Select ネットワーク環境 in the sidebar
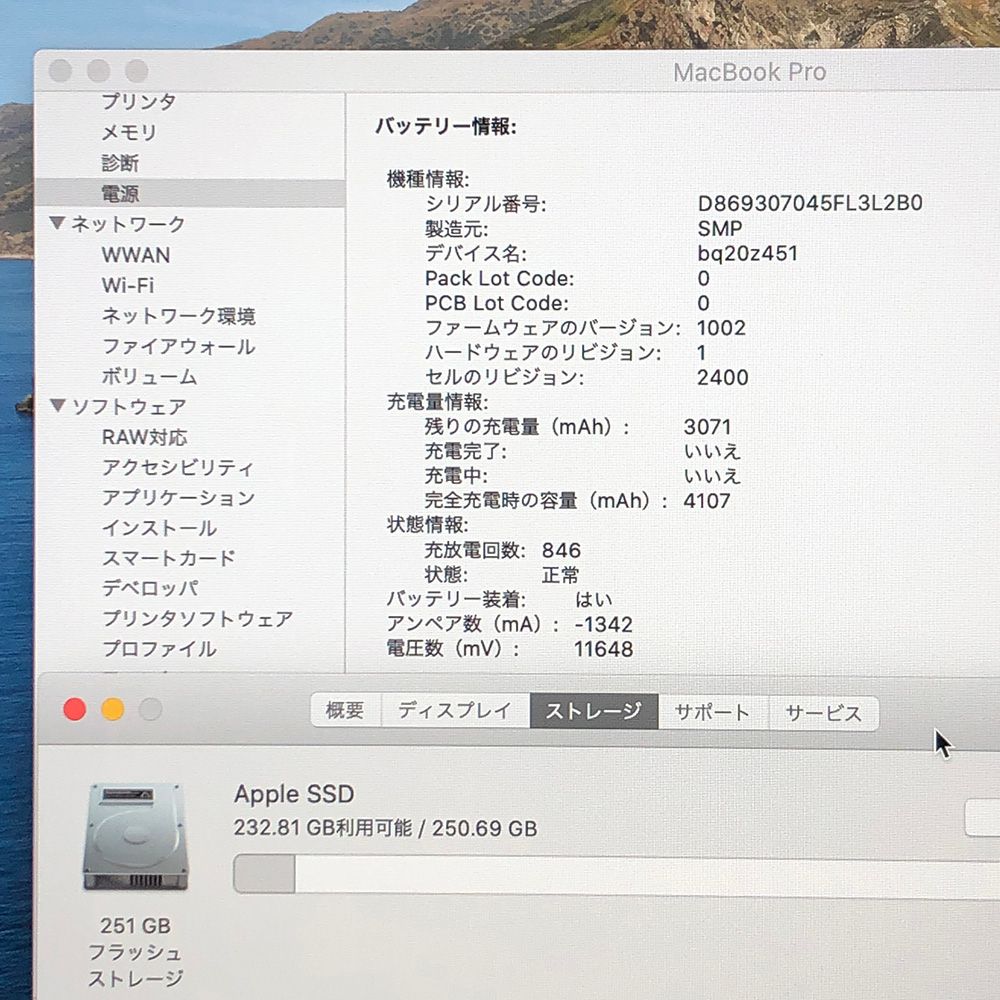This screenshot has height=1000, width=1000. pyautogui.click(x=179, y=316)
